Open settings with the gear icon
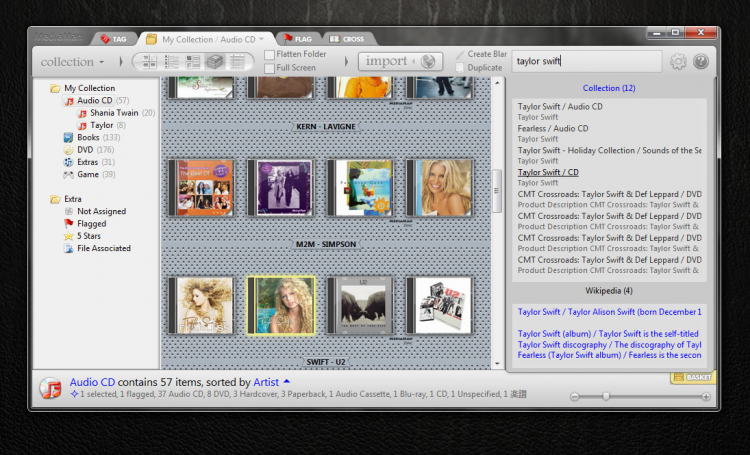Image resolution: width=750 pixels, height=455 pixels. (678, 61)
